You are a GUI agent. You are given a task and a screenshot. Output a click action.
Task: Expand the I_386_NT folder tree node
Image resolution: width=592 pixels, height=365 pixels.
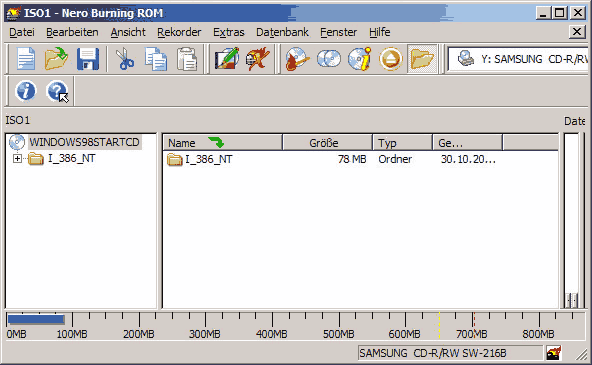(x=17, y=159)
